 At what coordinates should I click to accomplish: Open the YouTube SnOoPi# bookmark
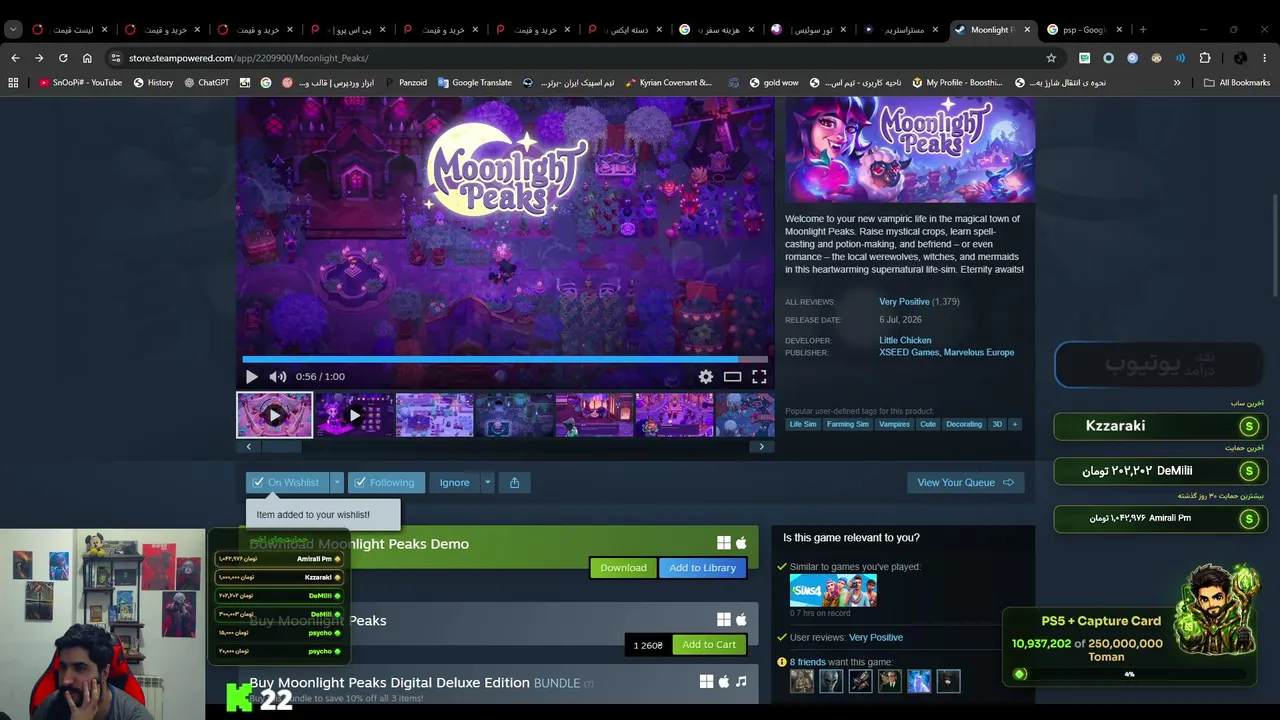(x=80, y=83)
